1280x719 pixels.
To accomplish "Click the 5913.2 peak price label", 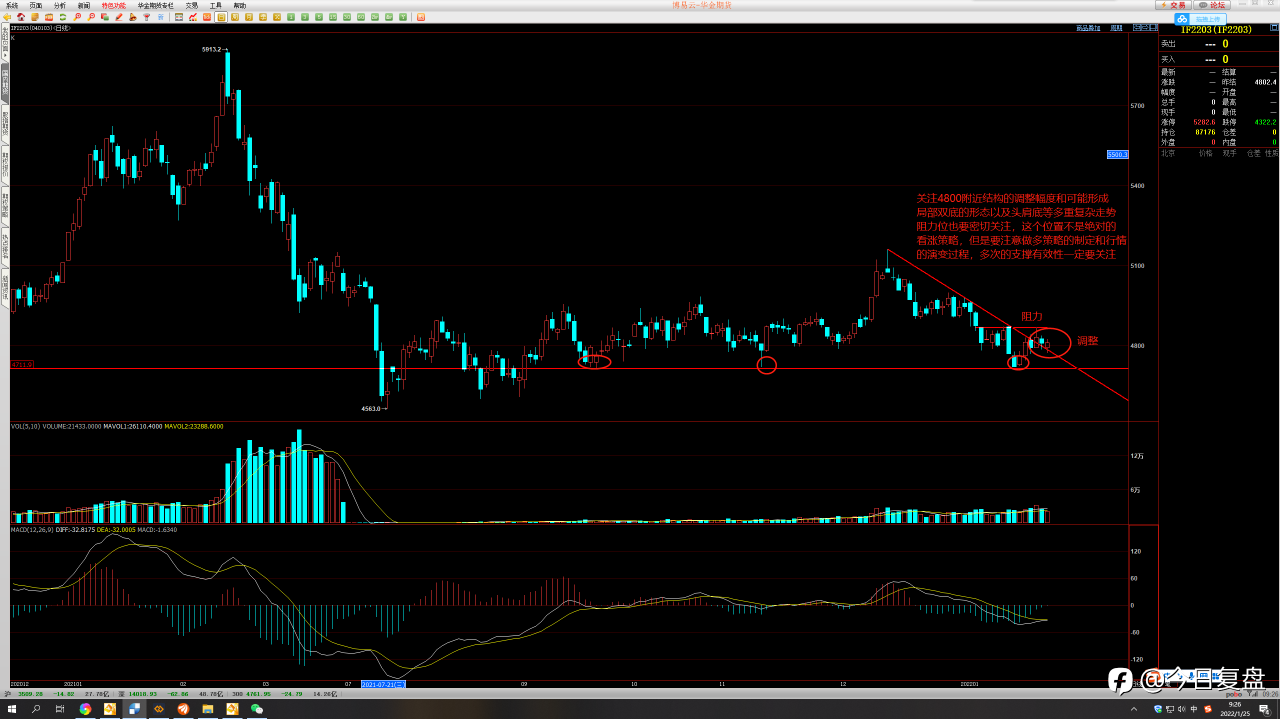I will (x=213, y=49).
